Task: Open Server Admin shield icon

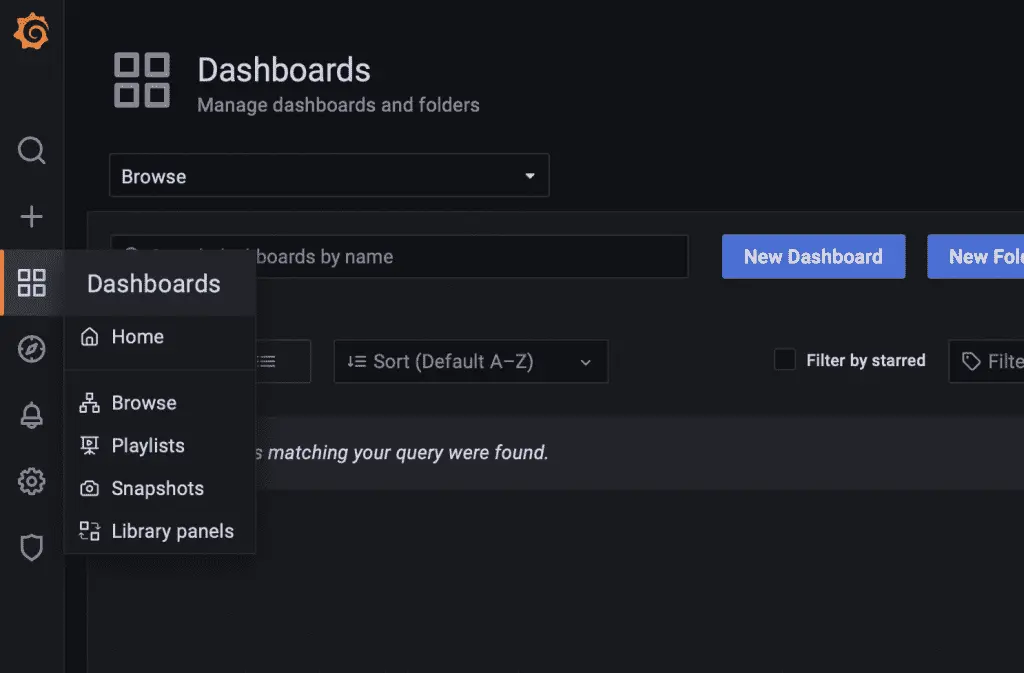Action: point(32,547)
